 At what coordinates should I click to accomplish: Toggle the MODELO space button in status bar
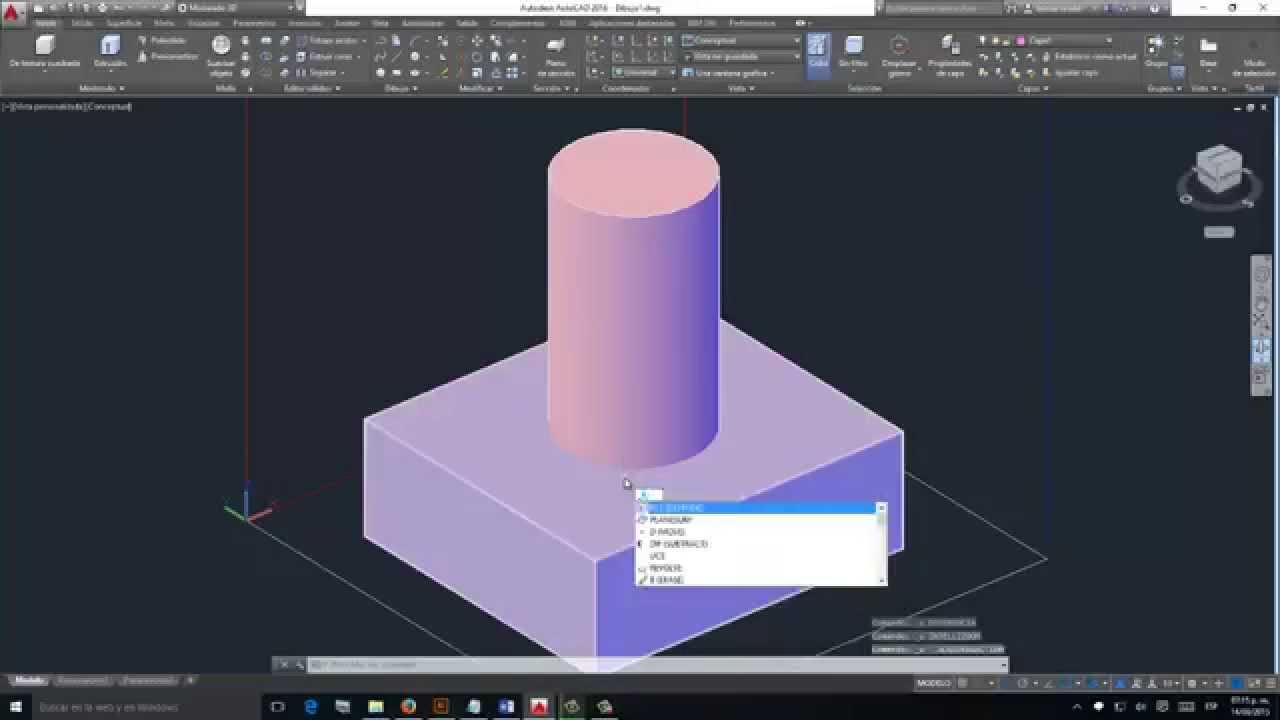tap(932, 683)
